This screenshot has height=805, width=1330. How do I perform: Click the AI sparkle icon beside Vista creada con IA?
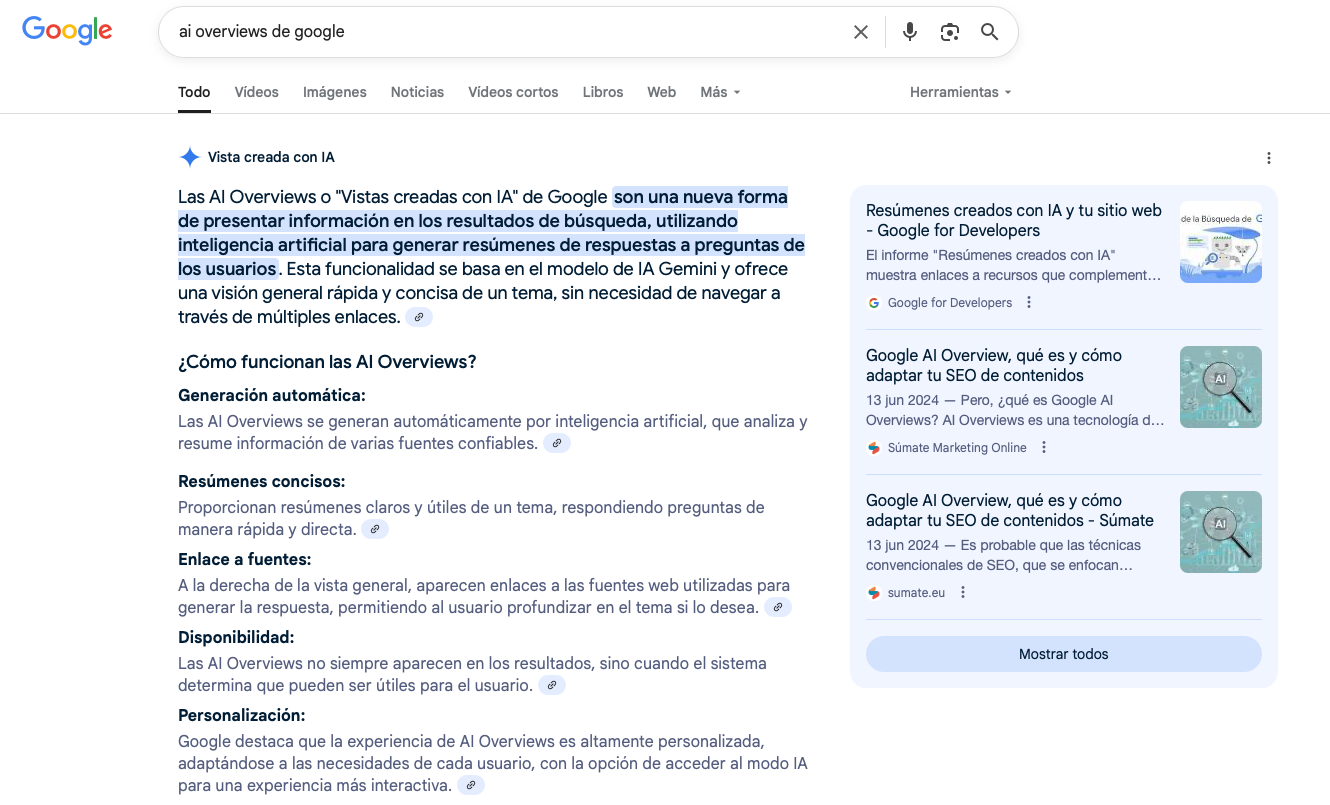pos(190,157)
